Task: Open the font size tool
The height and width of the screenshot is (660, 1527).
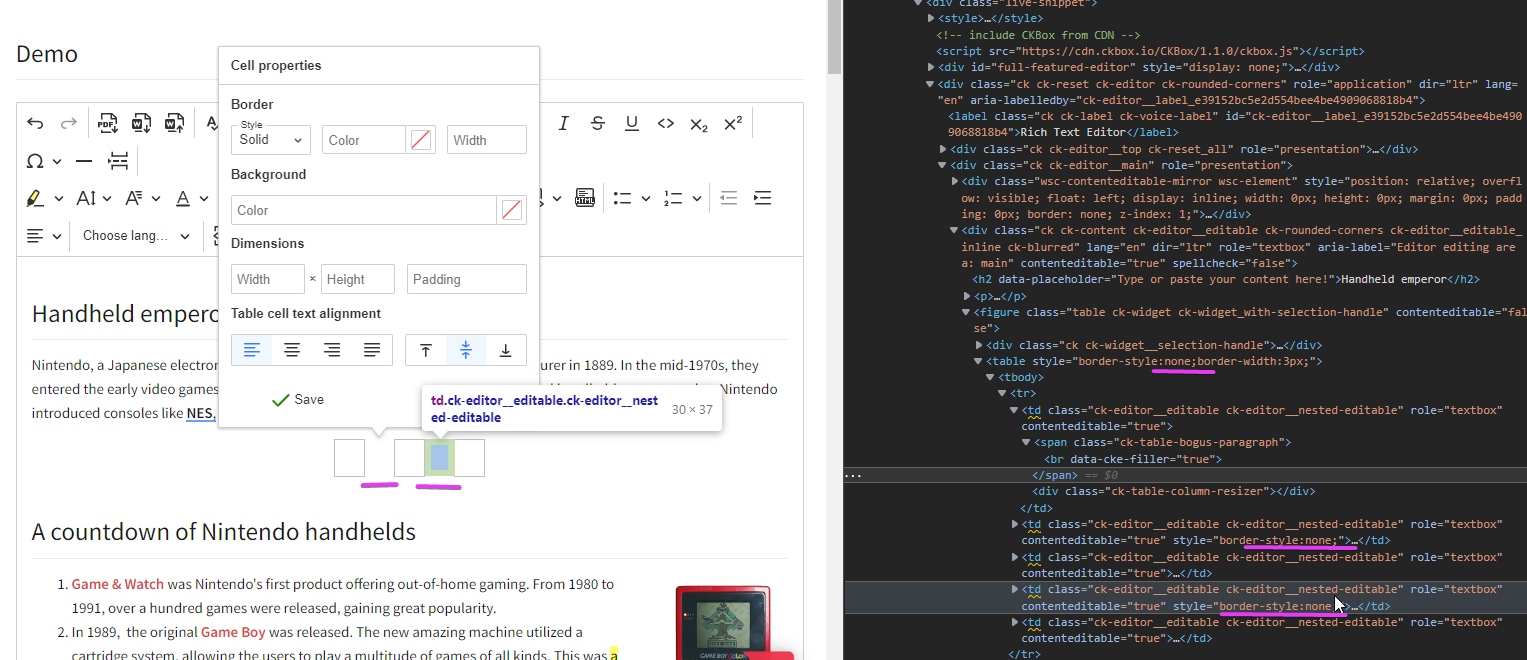Action: [86, 199]
